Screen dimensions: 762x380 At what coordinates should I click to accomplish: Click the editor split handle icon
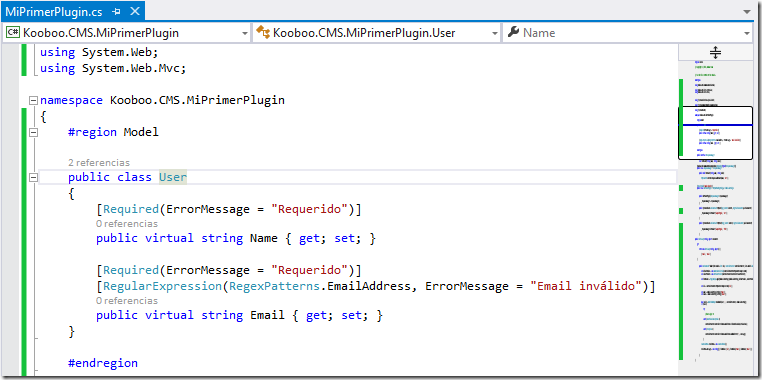click(x=715, y=52)
